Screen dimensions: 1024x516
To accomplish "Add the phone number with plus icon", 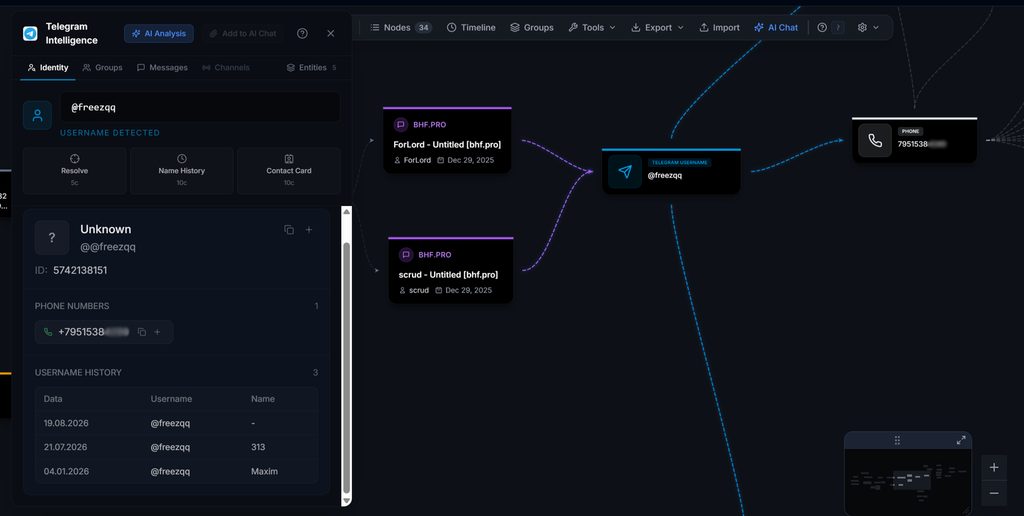I will coord(157,332).
